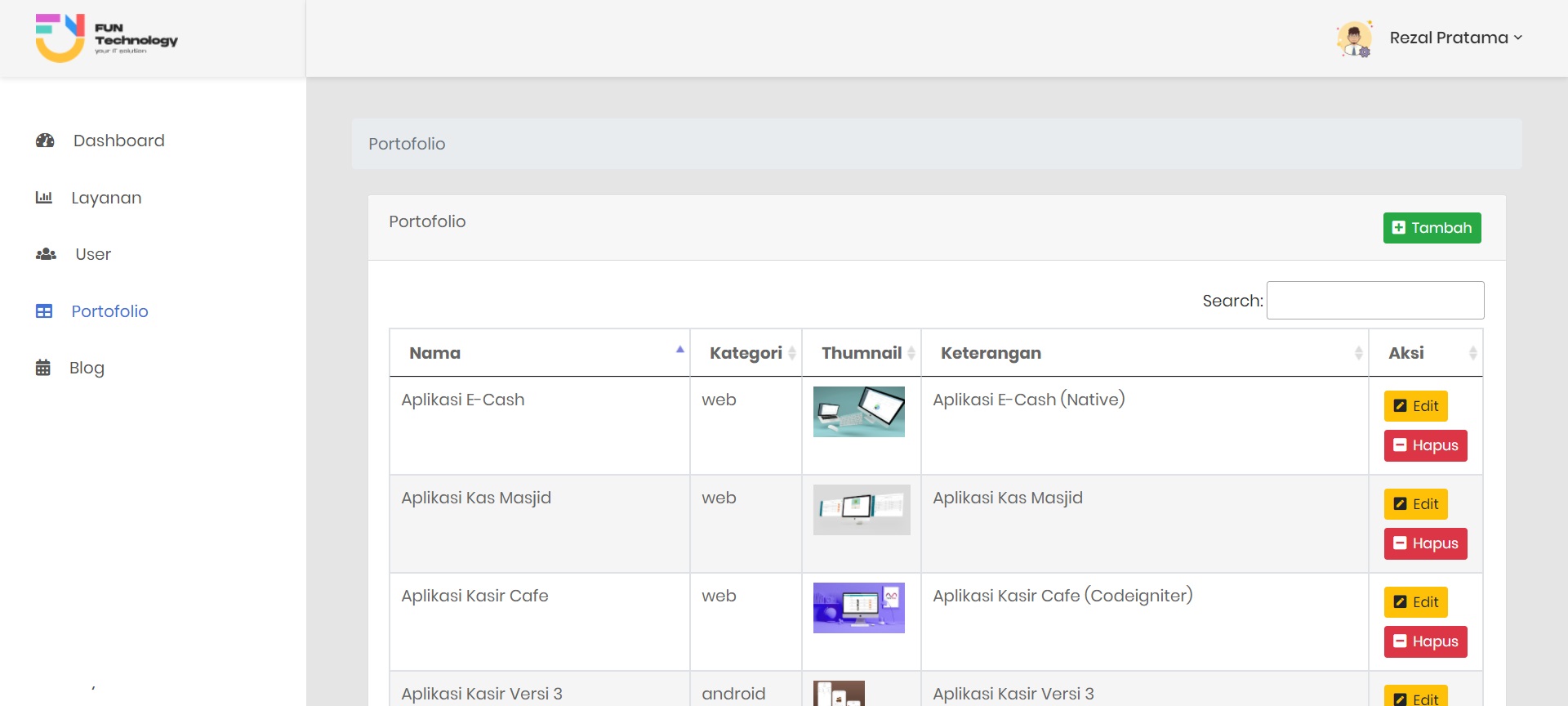Click the Layanan chart icon
Viewport: 1568px width, 706px height.
[x=44, y=198]
